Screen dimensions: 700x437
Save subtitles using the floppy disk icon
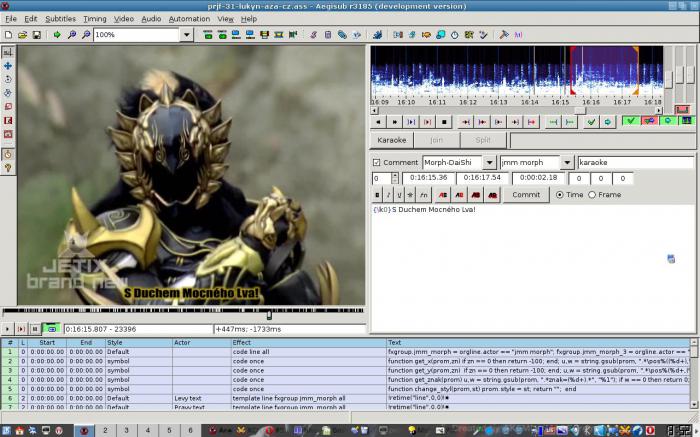37,34
